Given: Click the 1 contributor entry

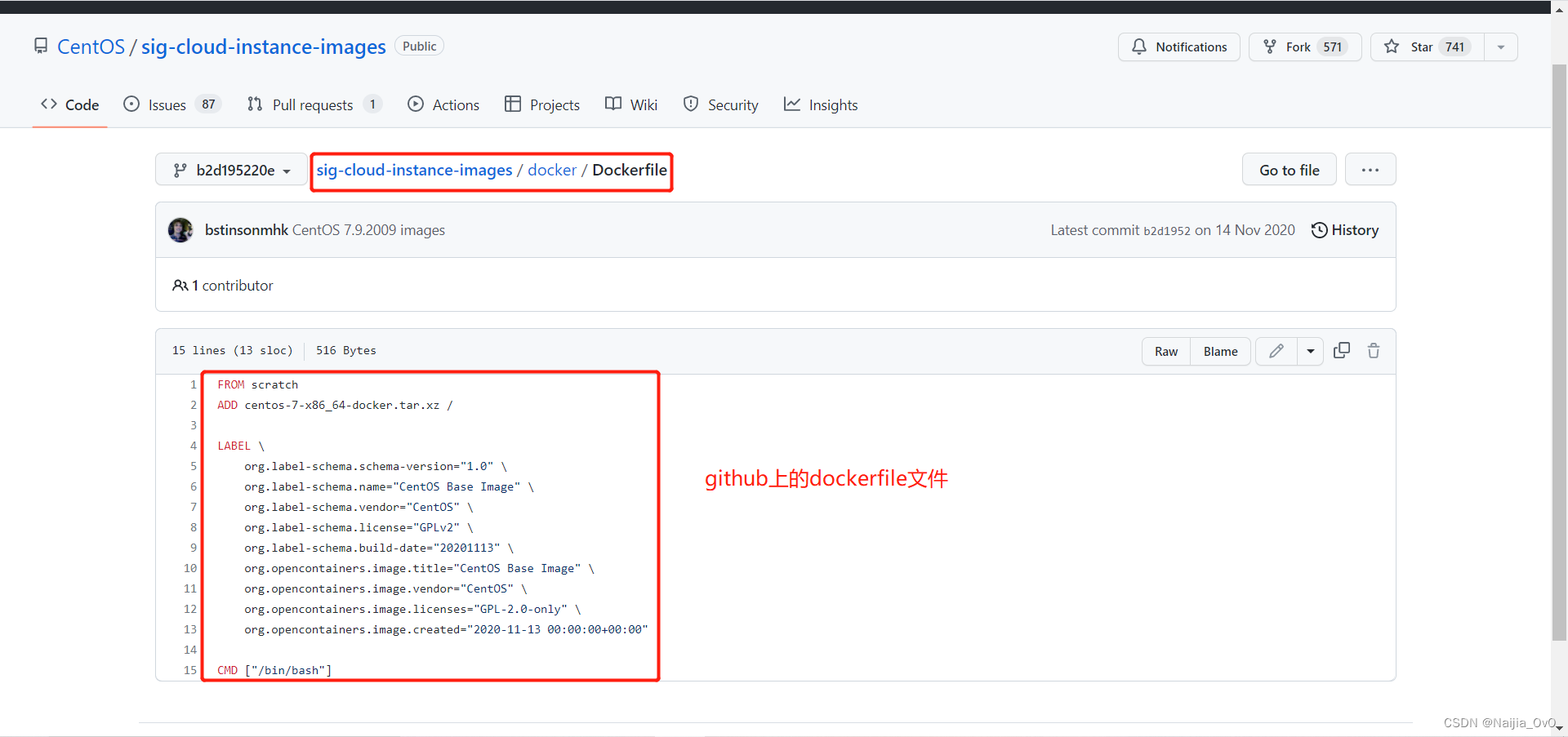Looking at the screenshot, I should (223, 286).
